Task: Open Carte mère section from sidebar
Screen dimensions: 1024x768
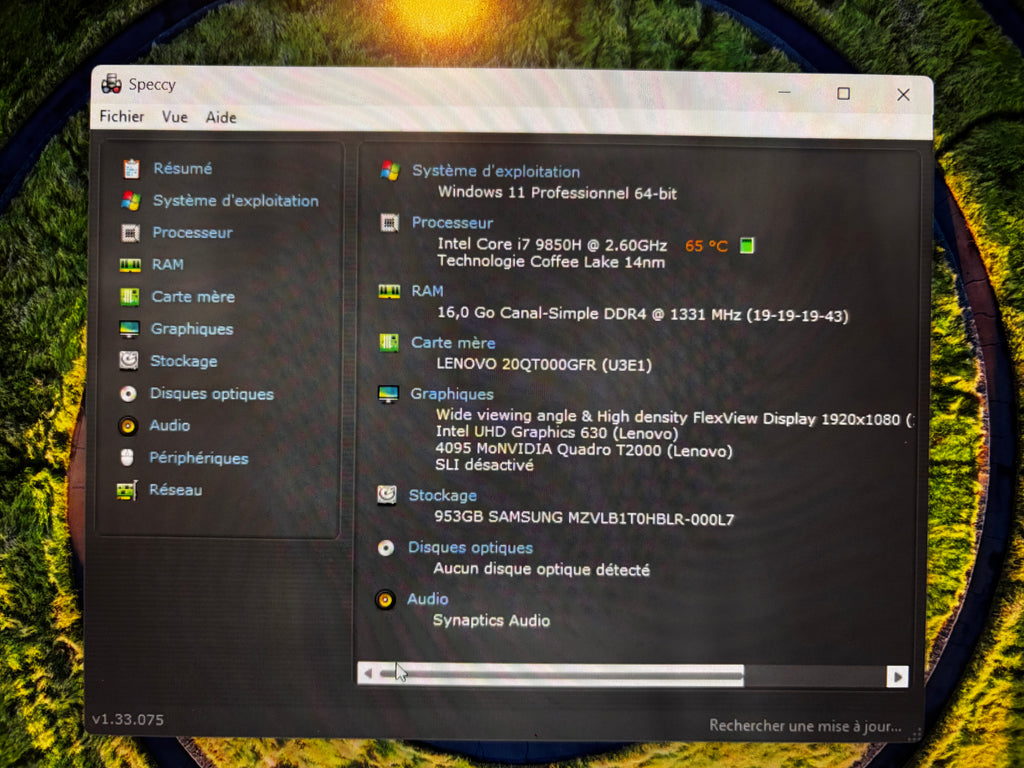Action: pyautogui.click(x=193, y=296)
